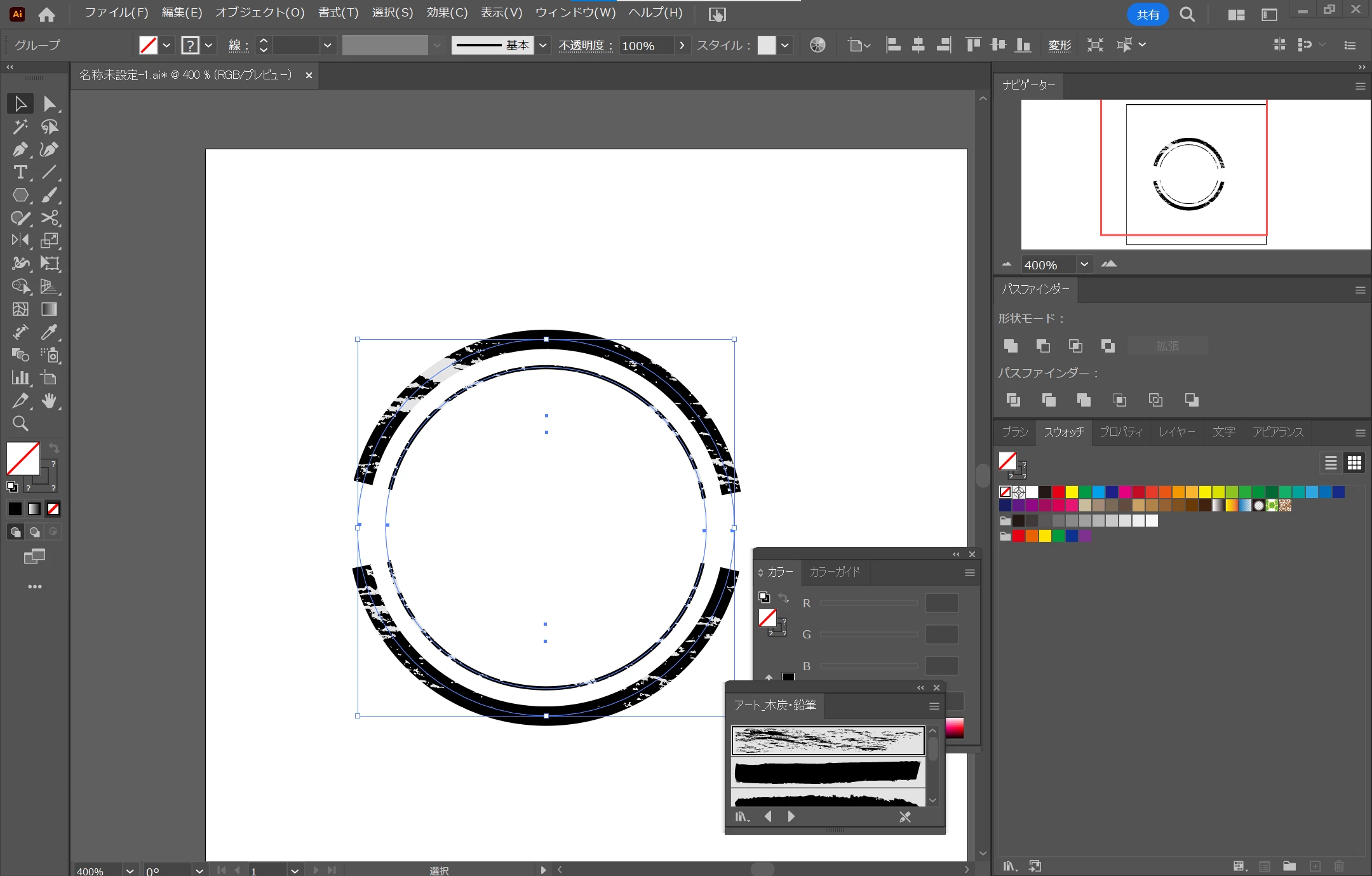This screenshot has height=876, width=1372.
Task: Switch to the レイヤー tab
Action: click(x=1176, y=432)
